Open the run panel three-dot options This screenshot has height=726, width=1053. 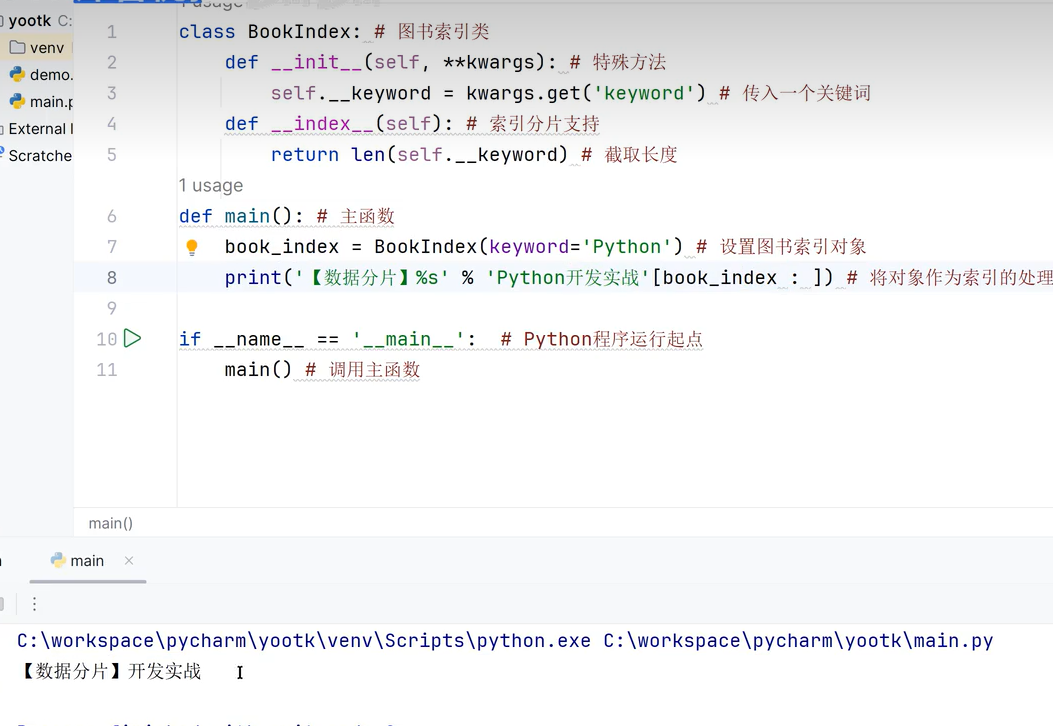tap(34, 604)
